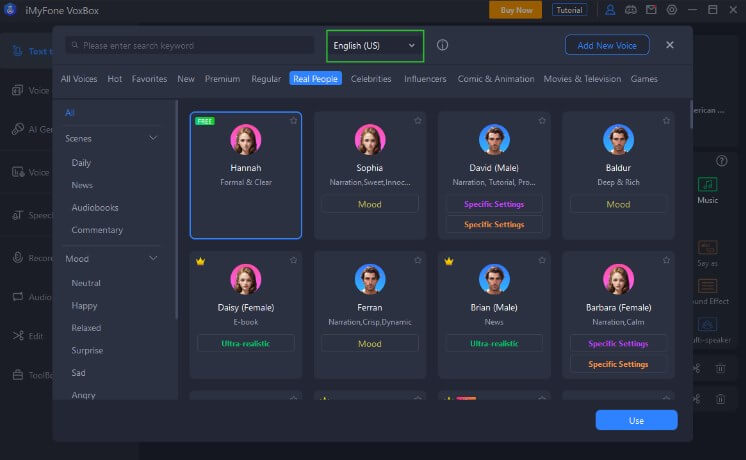Collapse the Mood filter section
The image size is (746, 460).
coord(153,258)
